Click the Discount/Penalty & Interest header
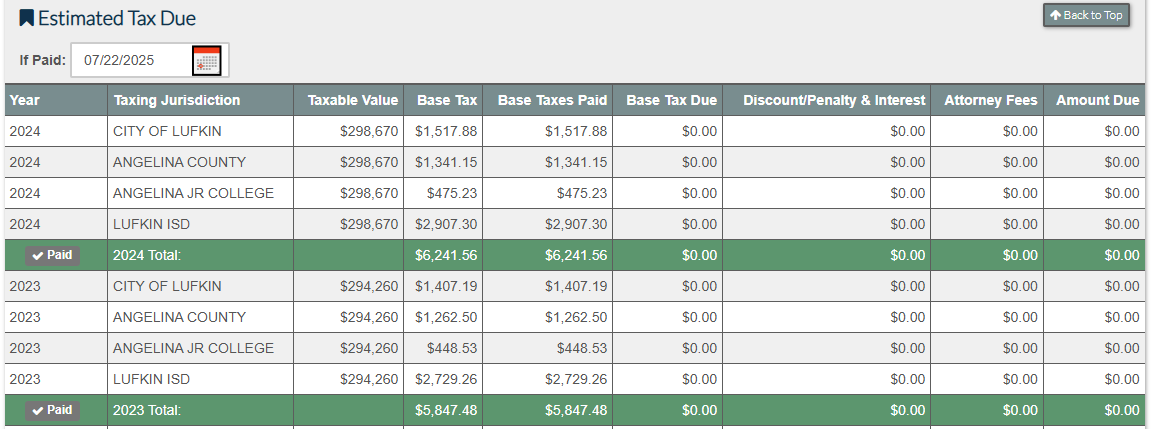The width and height of the screenshot is (1151, 429). coord(834,100)
